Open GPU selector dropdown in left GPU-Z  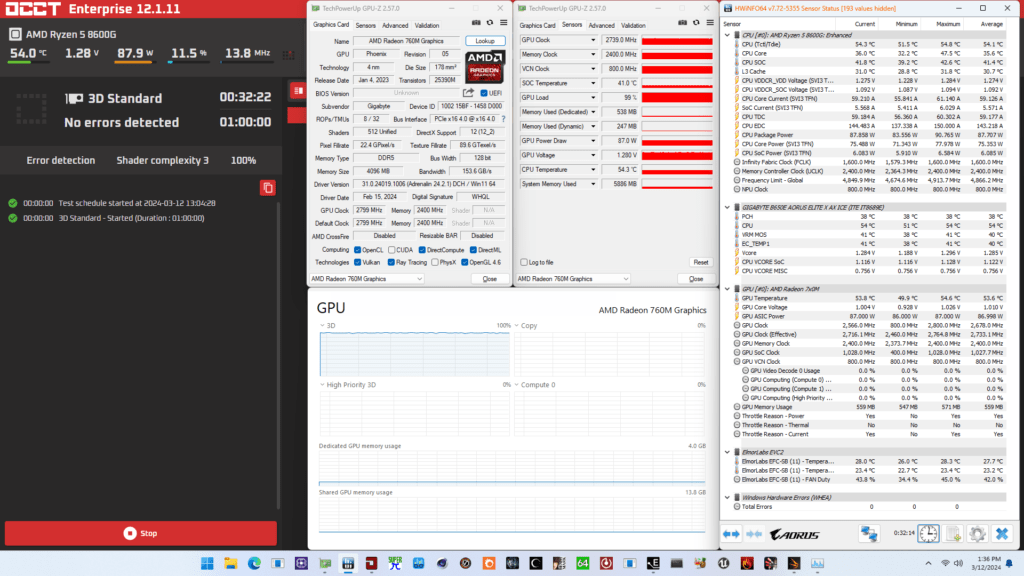coord(366,279)
